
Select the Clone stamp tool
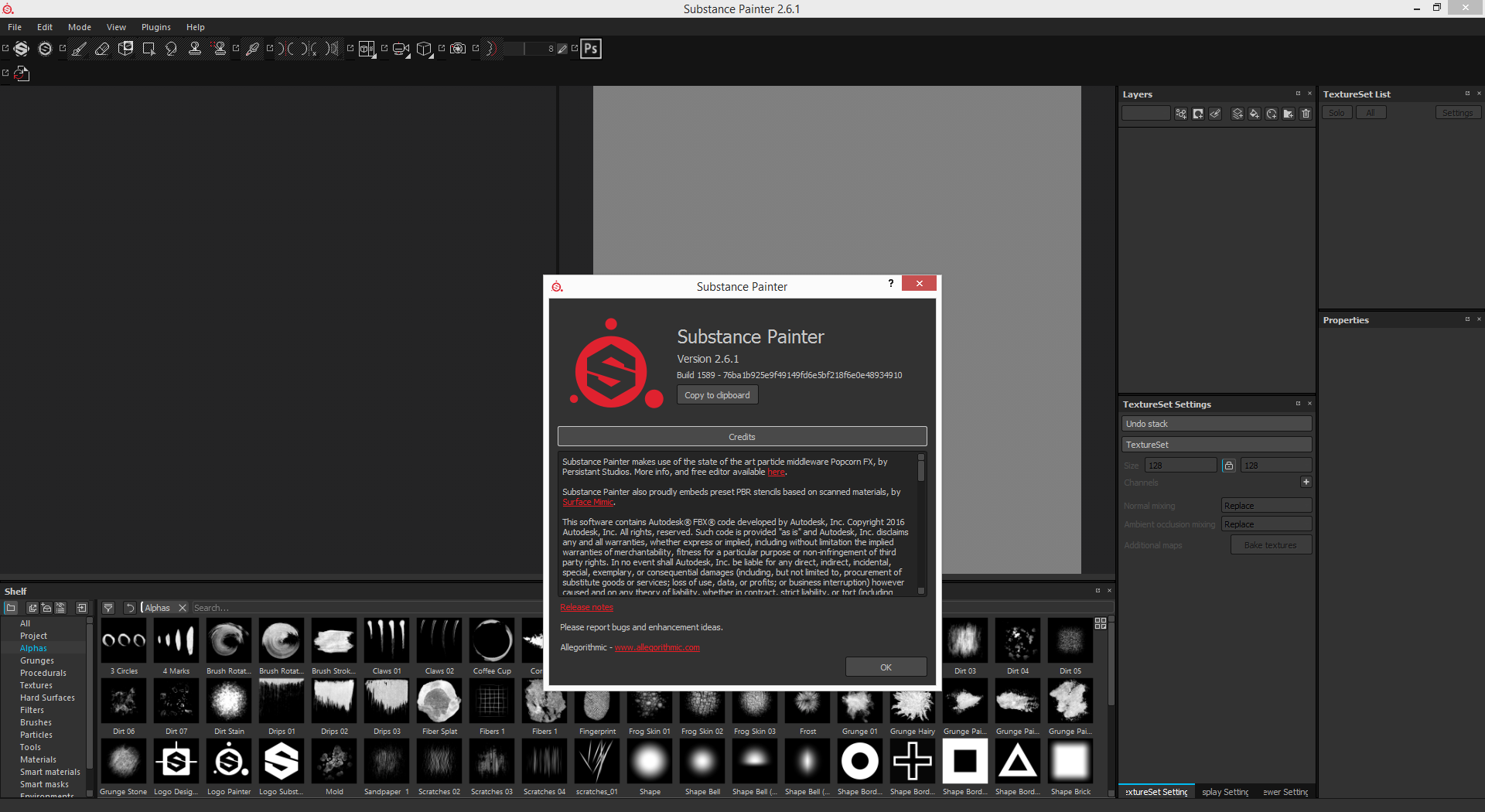pos(195,49)
